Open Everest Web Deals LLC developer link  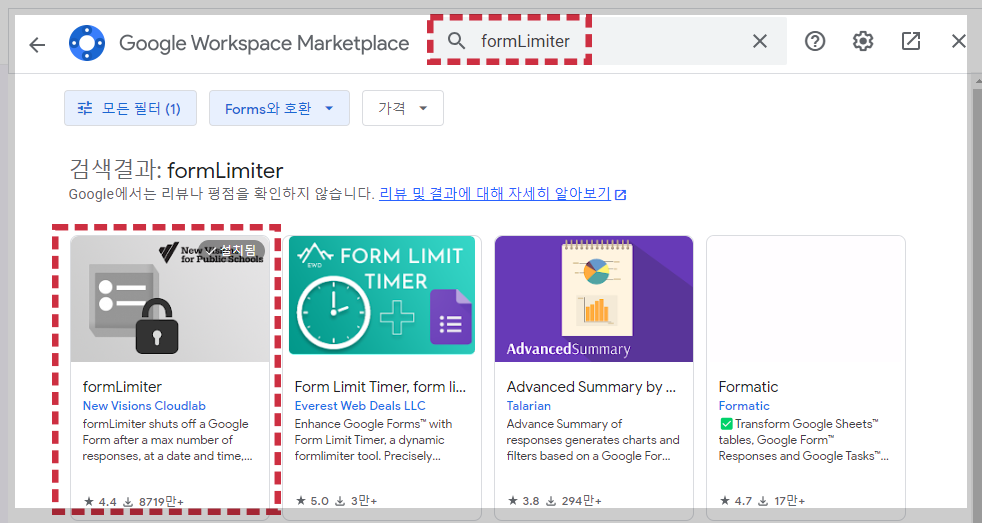360,406
